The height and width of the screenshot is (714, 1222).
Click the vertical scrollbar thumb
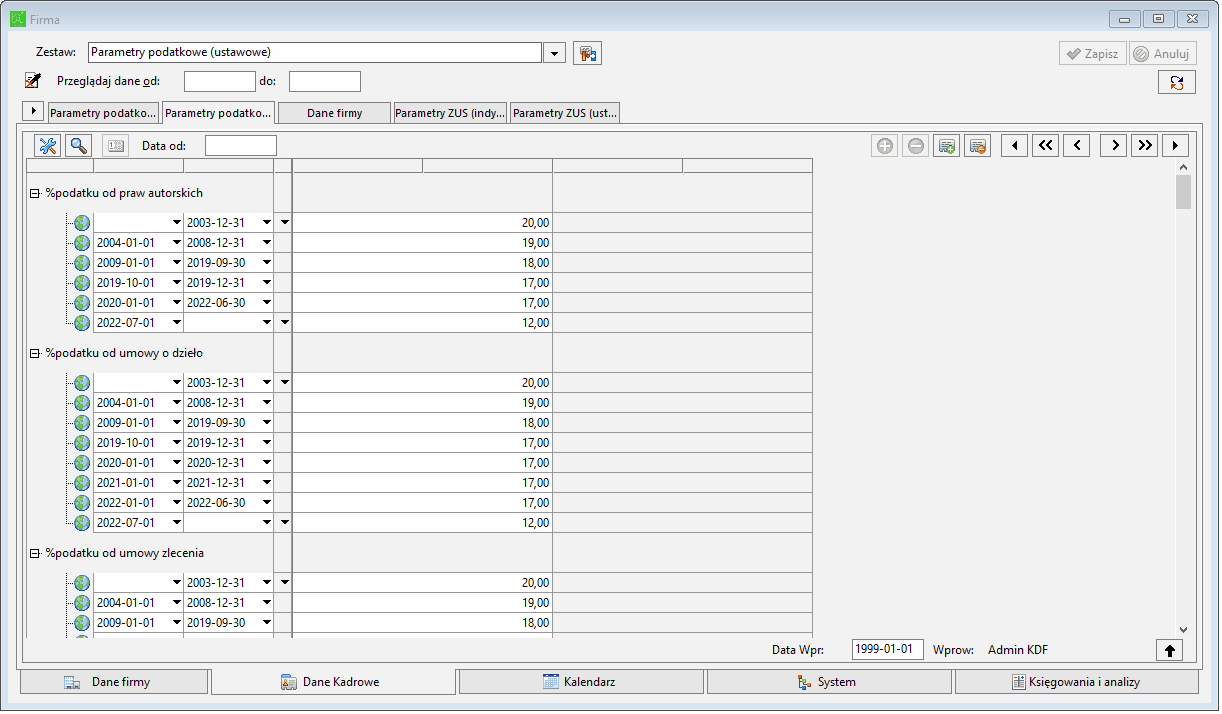pyautogui.click(x=1184, y=192)
